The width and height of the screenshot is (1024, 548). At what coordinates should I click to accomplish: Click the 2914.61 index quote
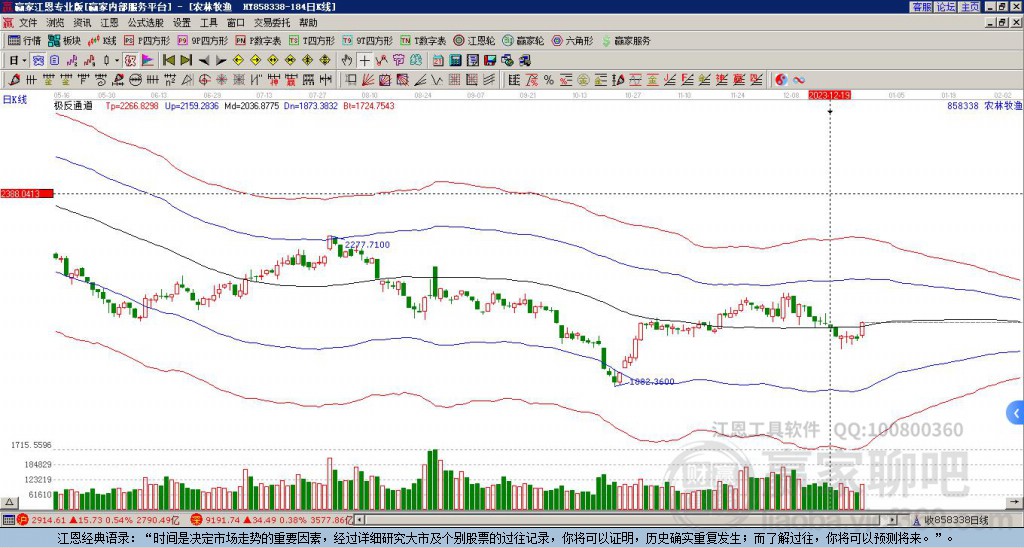pos(49,520)
